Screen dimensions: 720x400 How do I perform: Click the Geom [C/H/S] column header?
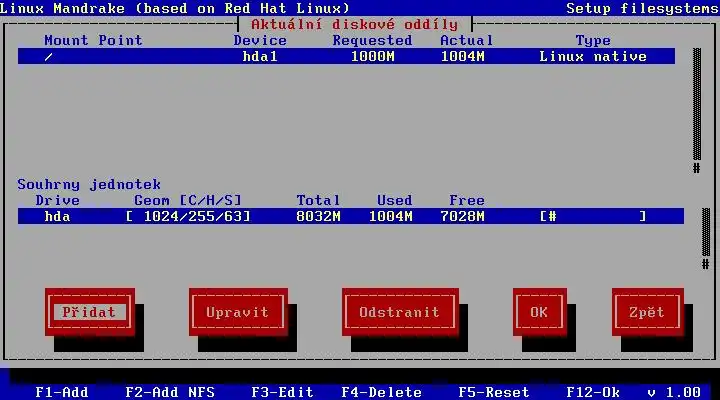click(x=188, y=200)
